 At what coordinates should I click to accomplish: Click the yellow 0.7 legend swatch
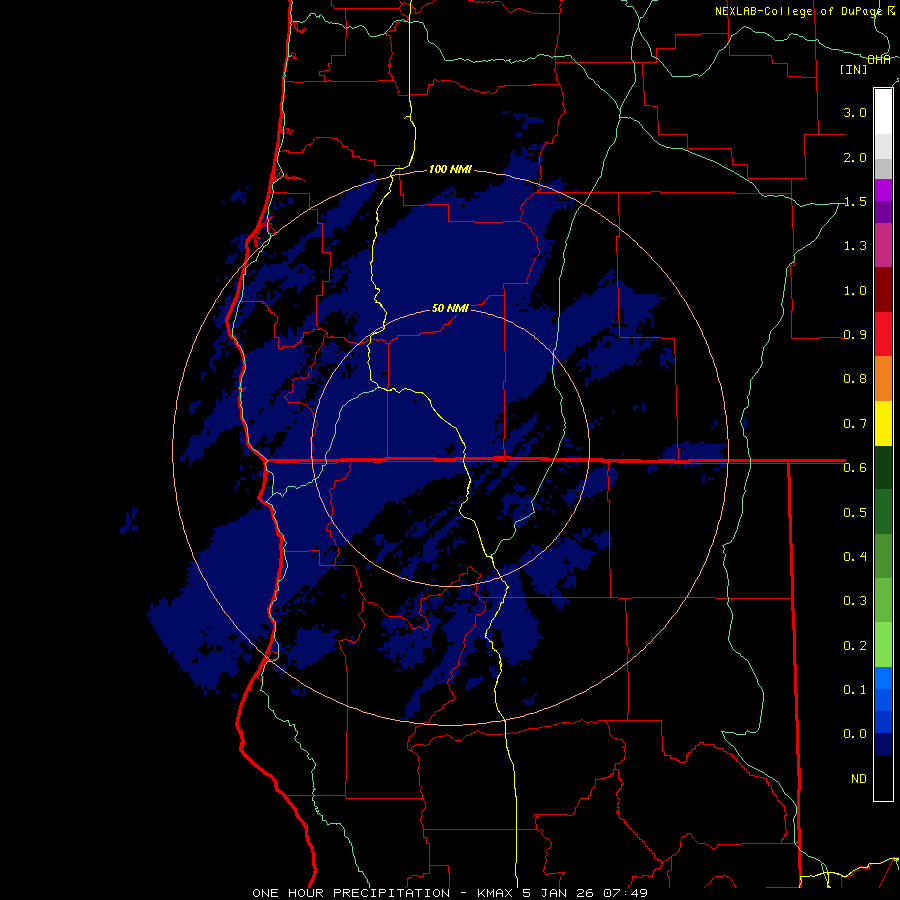(x=883, y=423)
